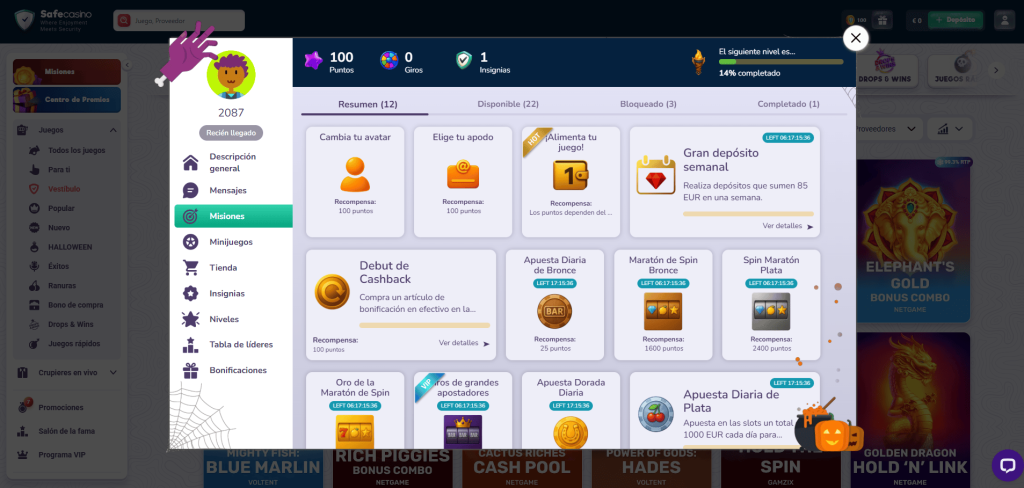Viewport: 1024px width, 488px height.
Task: Click the search magnifier icon in top bar
Action: pos(123,20)
